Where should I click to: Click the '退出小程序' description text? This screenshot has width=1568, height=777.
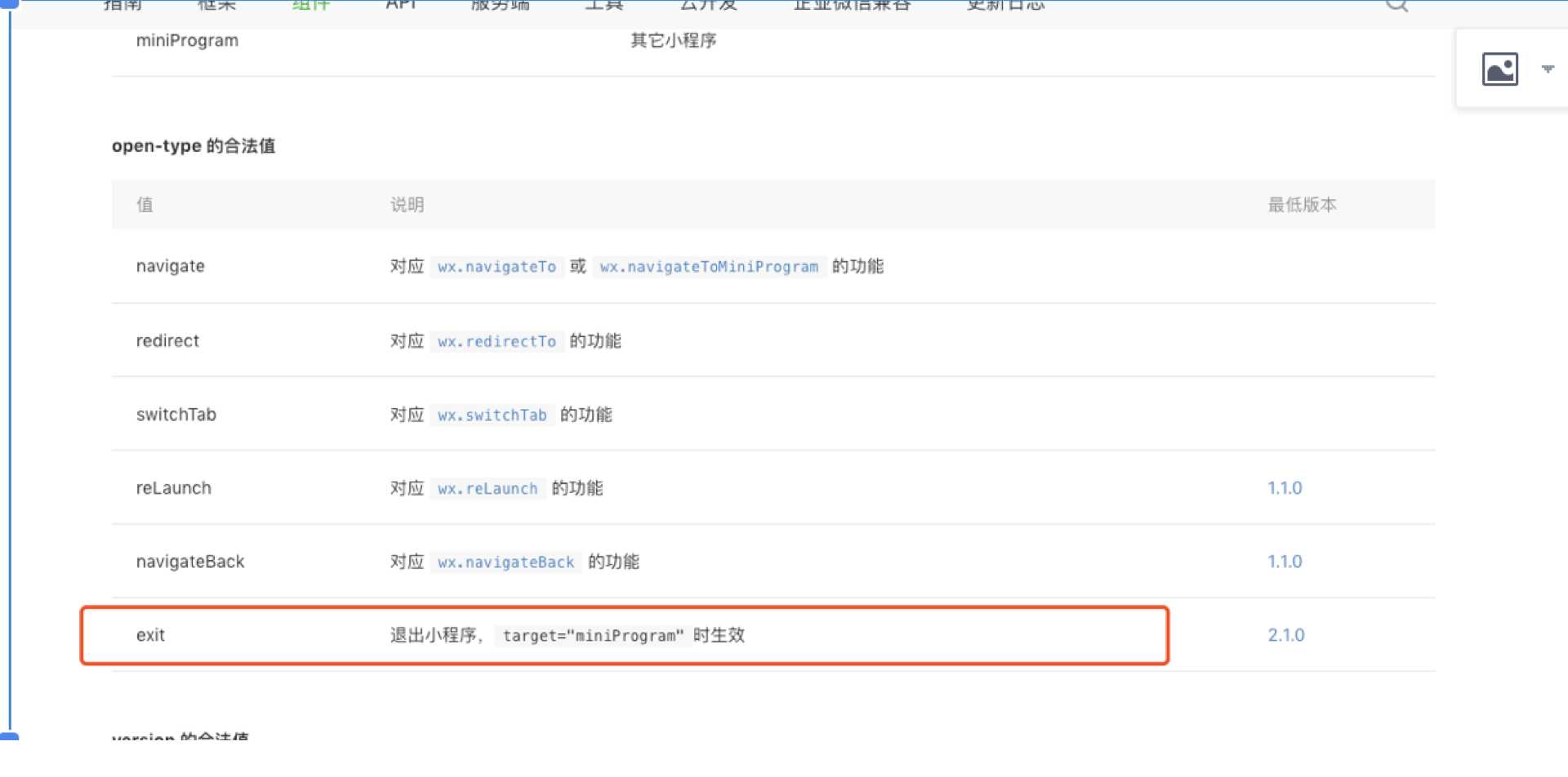coord(433,635)
